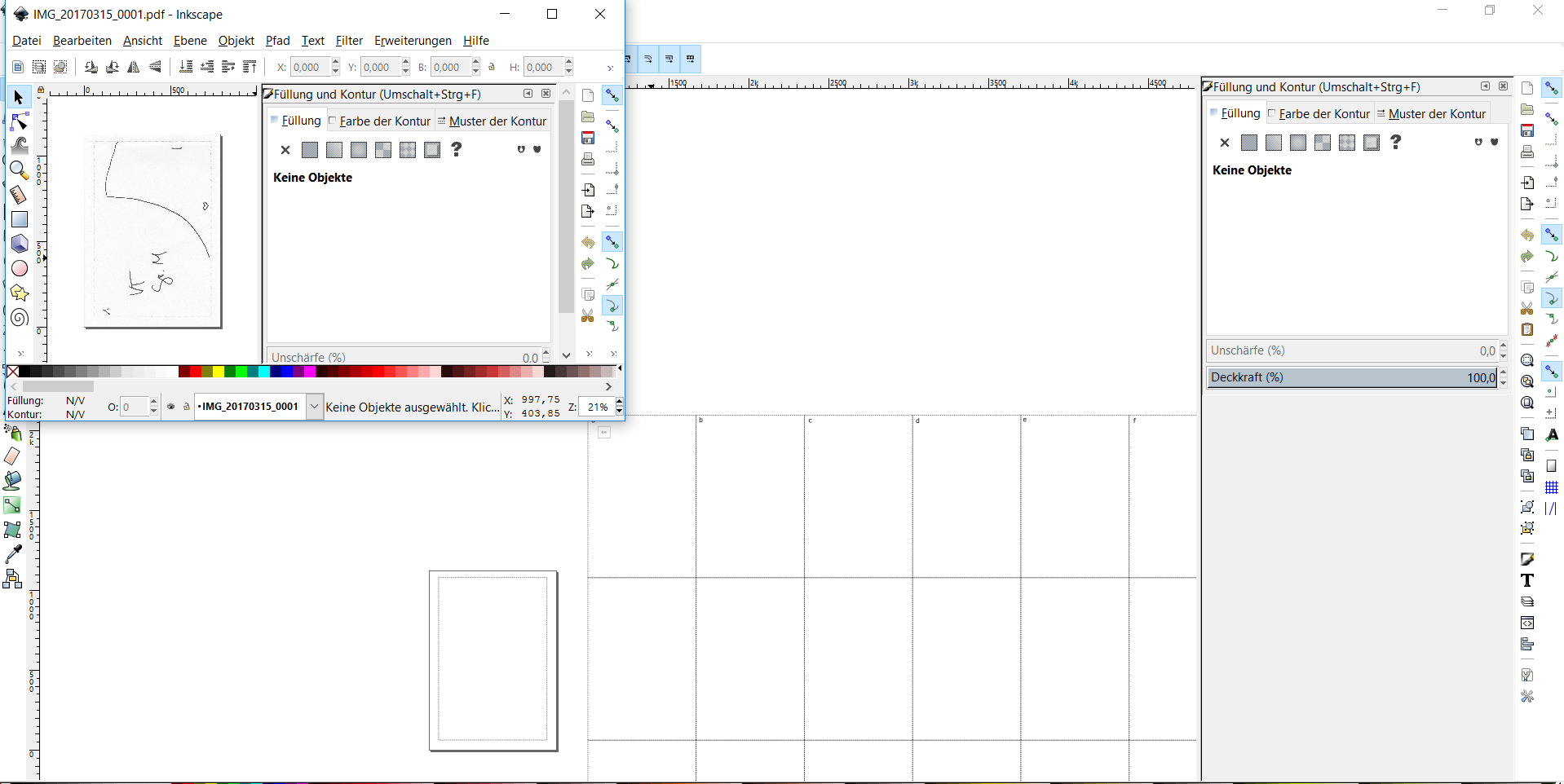Switch to Muster der Kontur tab in right panel

click(1436, 114)
